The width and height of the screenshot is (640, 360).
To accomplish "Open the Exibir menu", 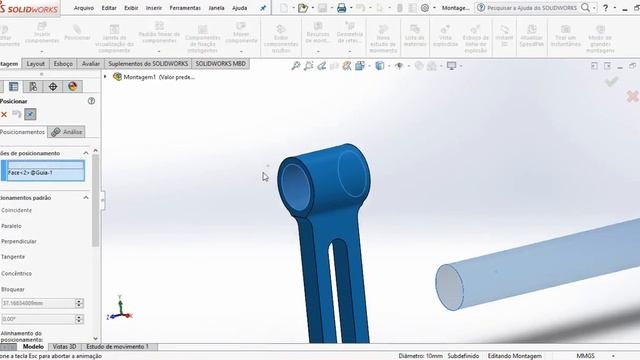I will [x=131, y=8].
